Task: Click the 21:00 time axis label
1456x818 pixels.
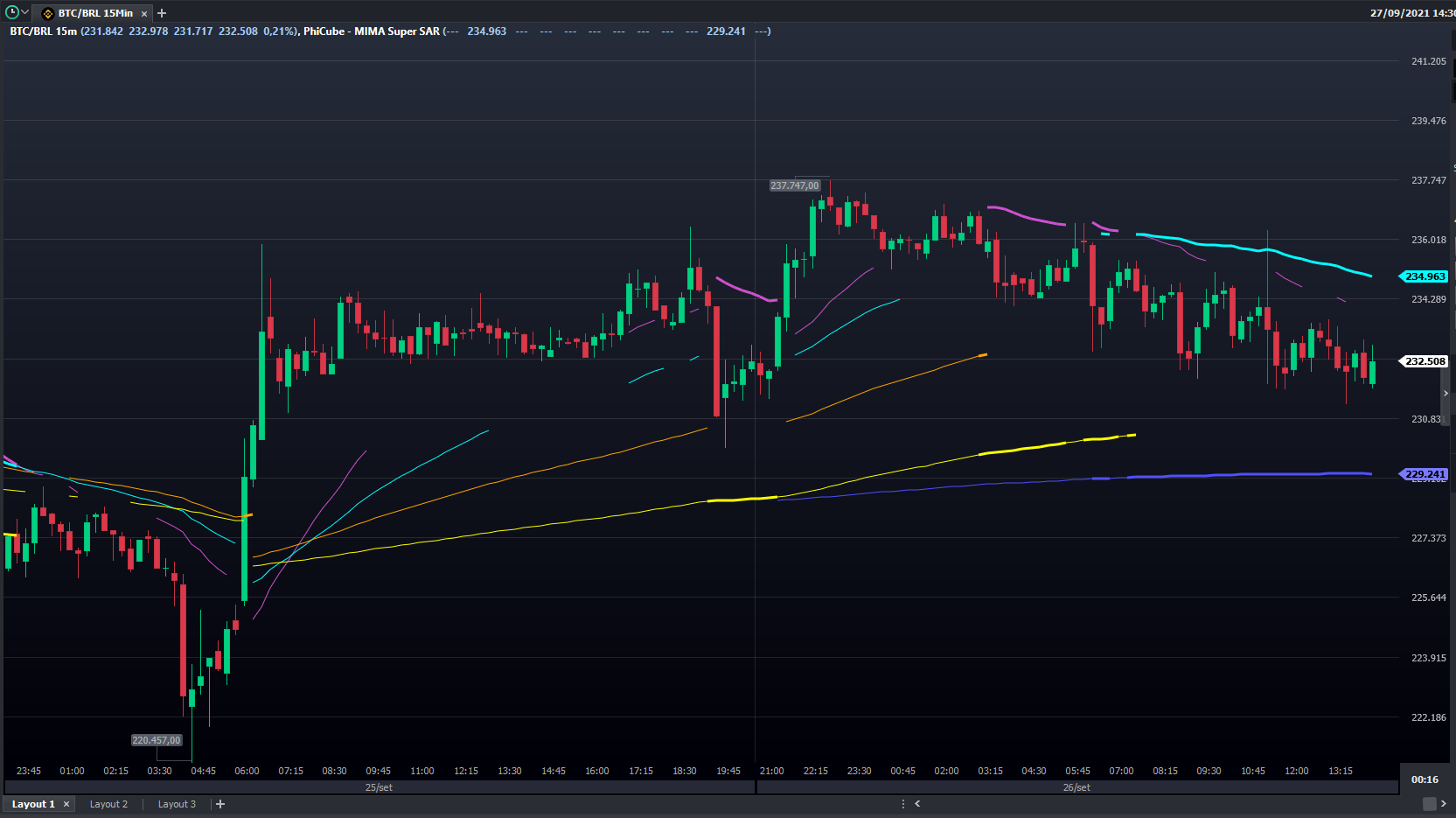Action: (771, 771)
